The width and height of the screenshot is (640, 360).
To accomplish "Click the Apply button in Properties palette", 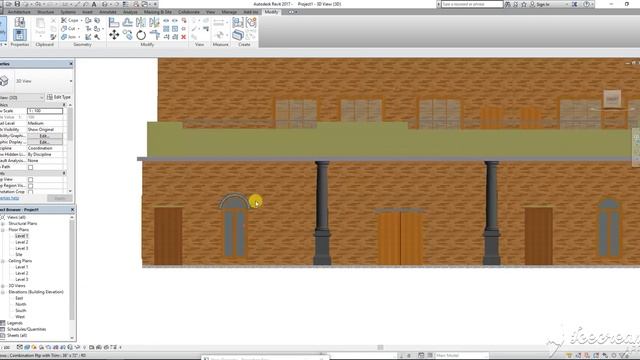I will (60, 198).
